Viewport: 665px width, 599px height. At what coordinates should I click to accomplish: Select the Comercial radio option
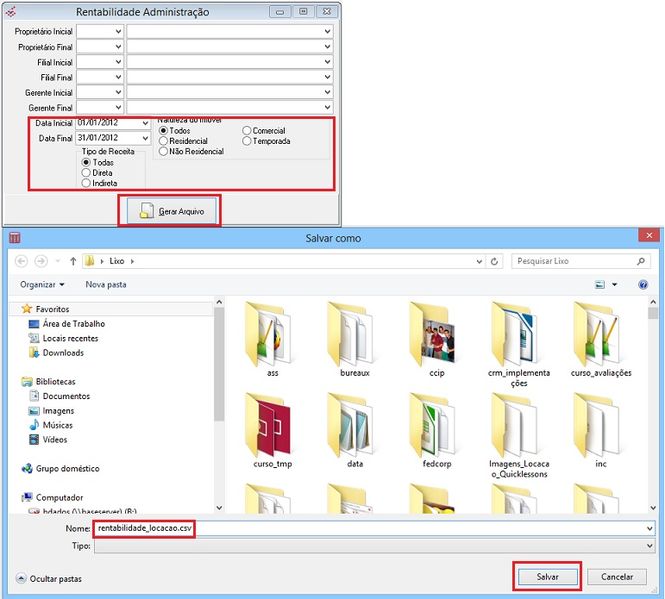246,131
